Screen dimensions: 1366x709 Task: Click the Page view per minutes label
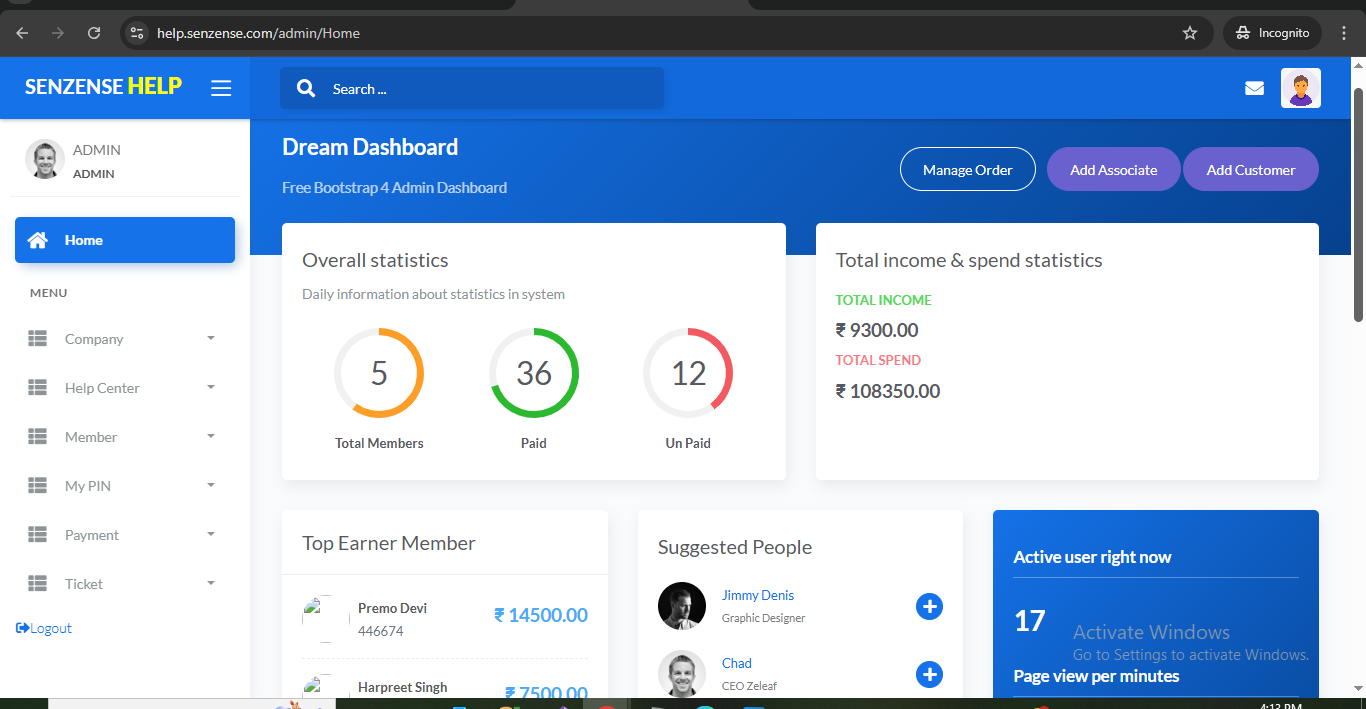click(1096, 676)
